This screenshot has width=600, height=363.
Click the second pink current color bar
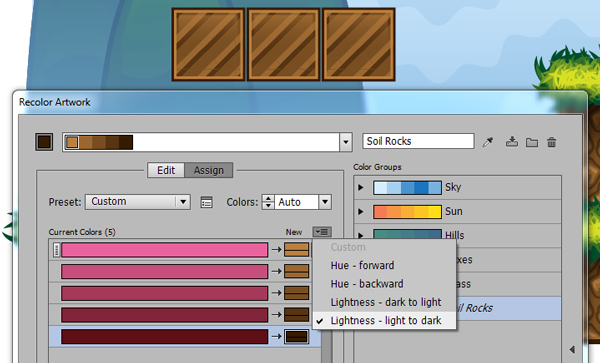165,271
